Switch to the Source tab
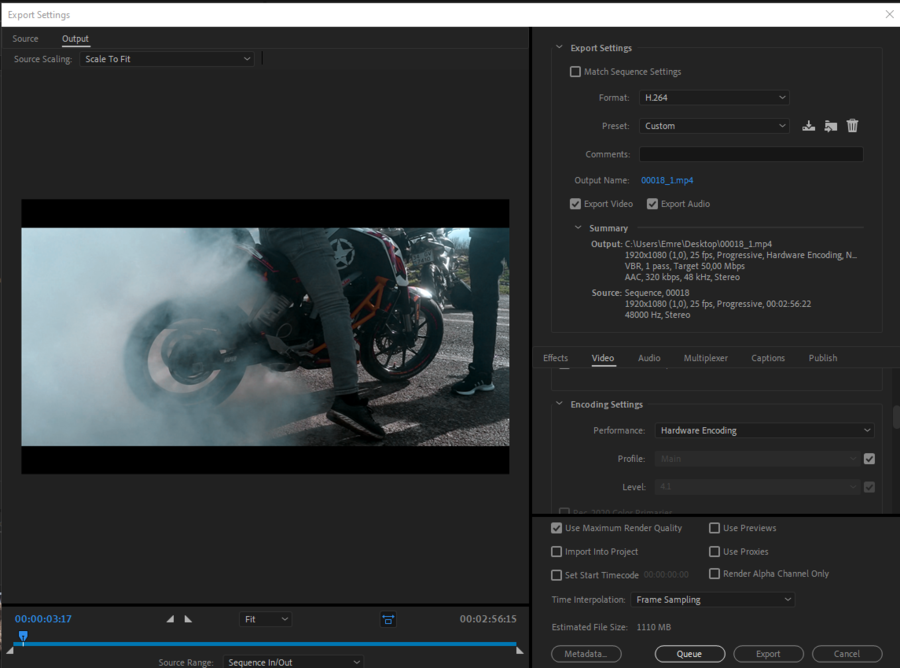 pyautogui.click(x=25, y=38)
